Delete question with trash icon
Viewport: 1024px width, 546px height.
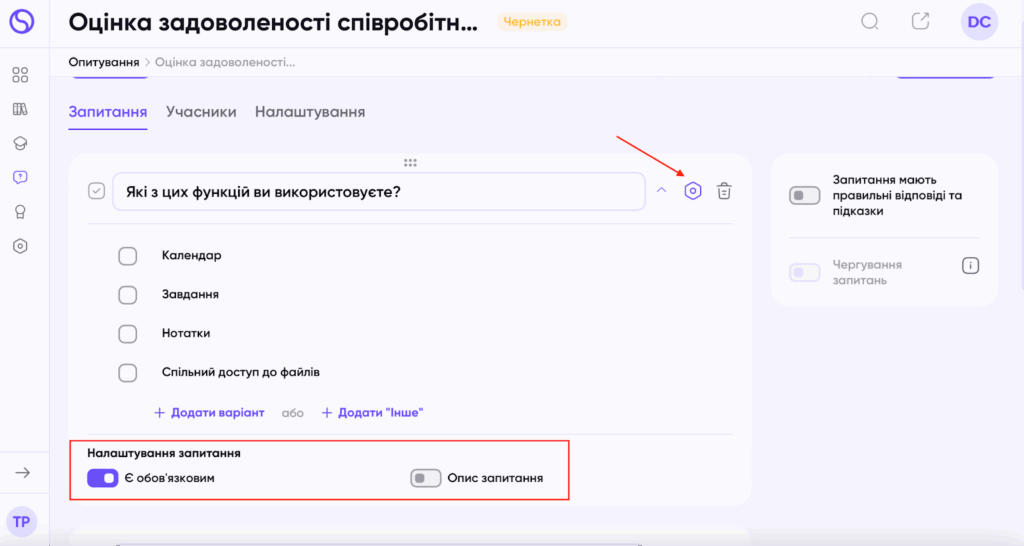725,191
